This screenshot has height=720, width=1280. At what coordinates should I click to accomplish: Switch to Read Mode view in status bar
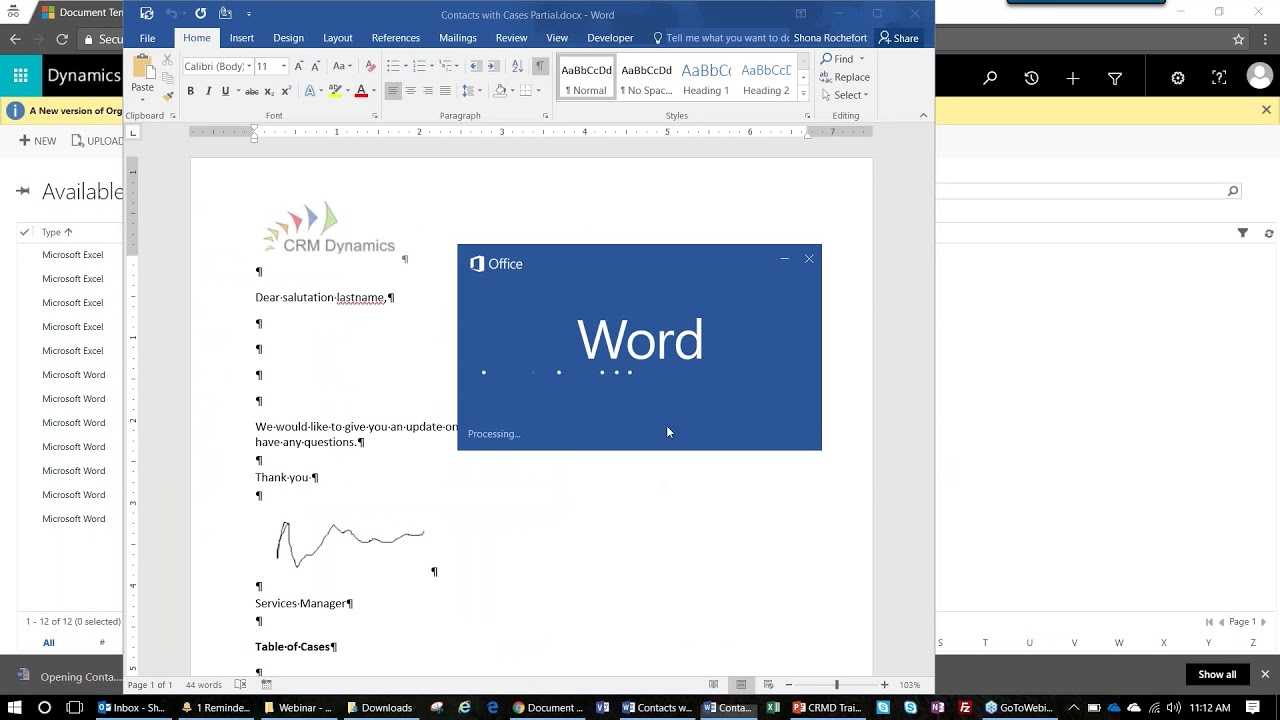[x=713, y=685]
